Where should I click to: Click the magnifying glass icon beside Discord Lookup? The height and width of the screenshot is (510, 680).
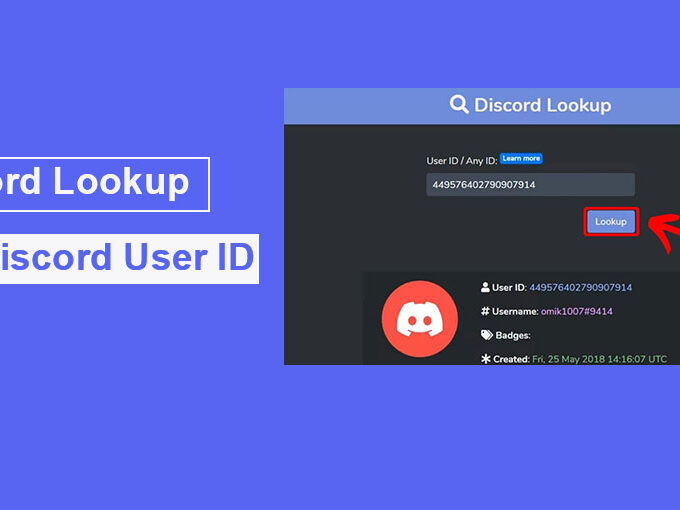459,105
